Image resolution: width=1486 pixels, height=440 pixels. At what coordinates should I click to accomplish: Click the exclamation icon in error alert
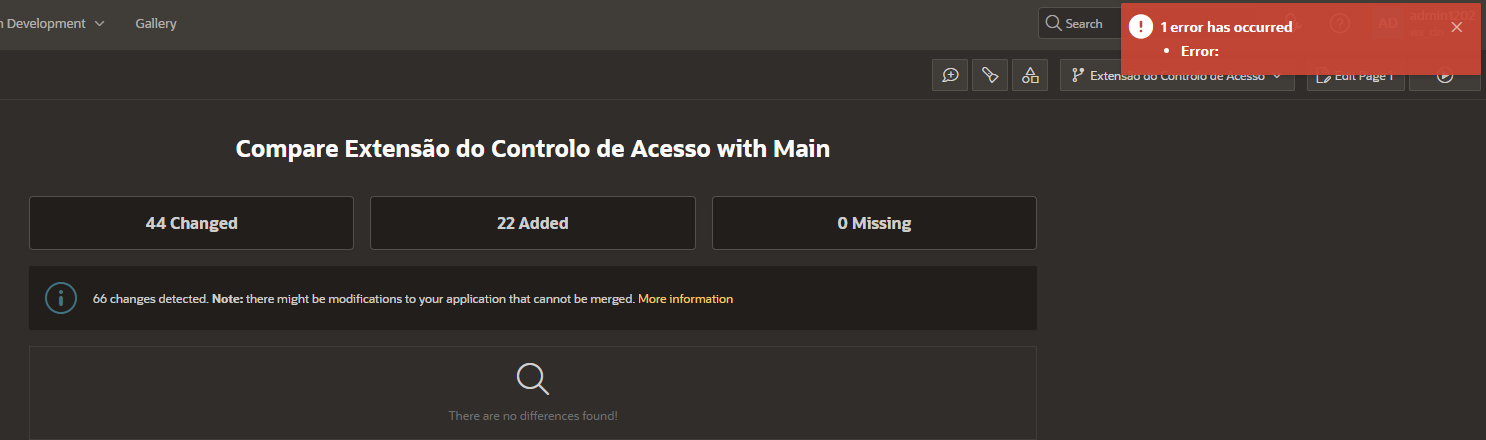point(1141,27)
